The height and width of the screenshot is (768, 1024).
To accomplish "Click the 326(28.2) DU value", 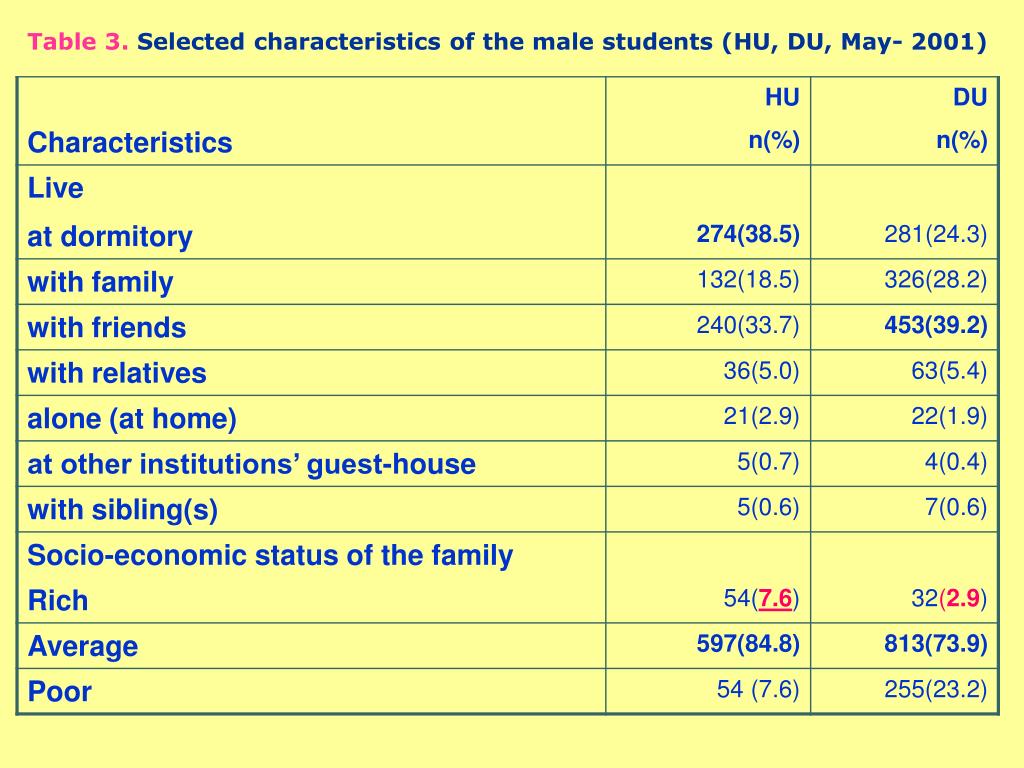I will (x=935, y=280).
